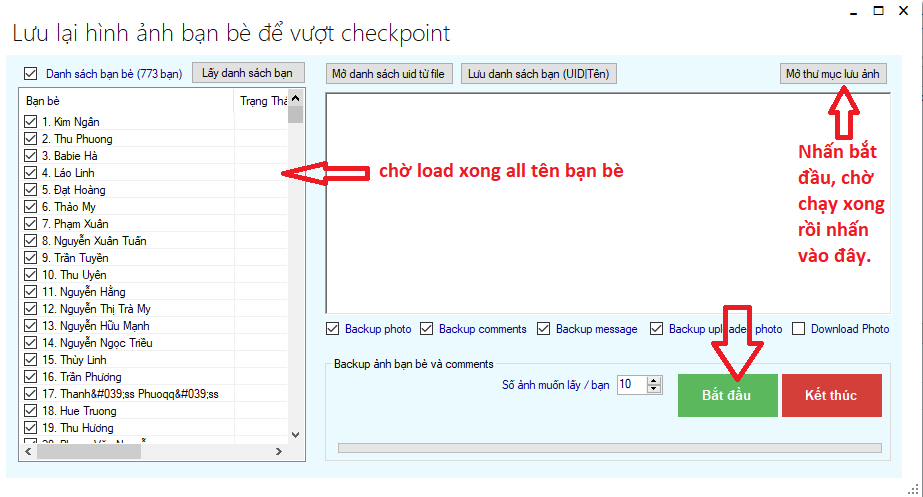Viewport: 923px width, 497px height.
Task: Enable Download Photo checkbox
Action: pos(798,329)
